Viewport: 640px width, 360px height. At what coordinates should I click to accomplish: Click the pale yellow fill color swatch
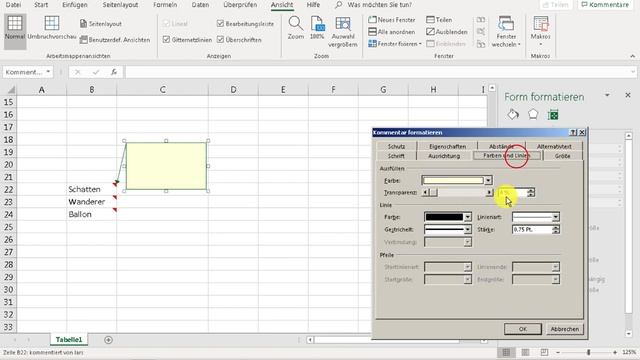[453, 180]
